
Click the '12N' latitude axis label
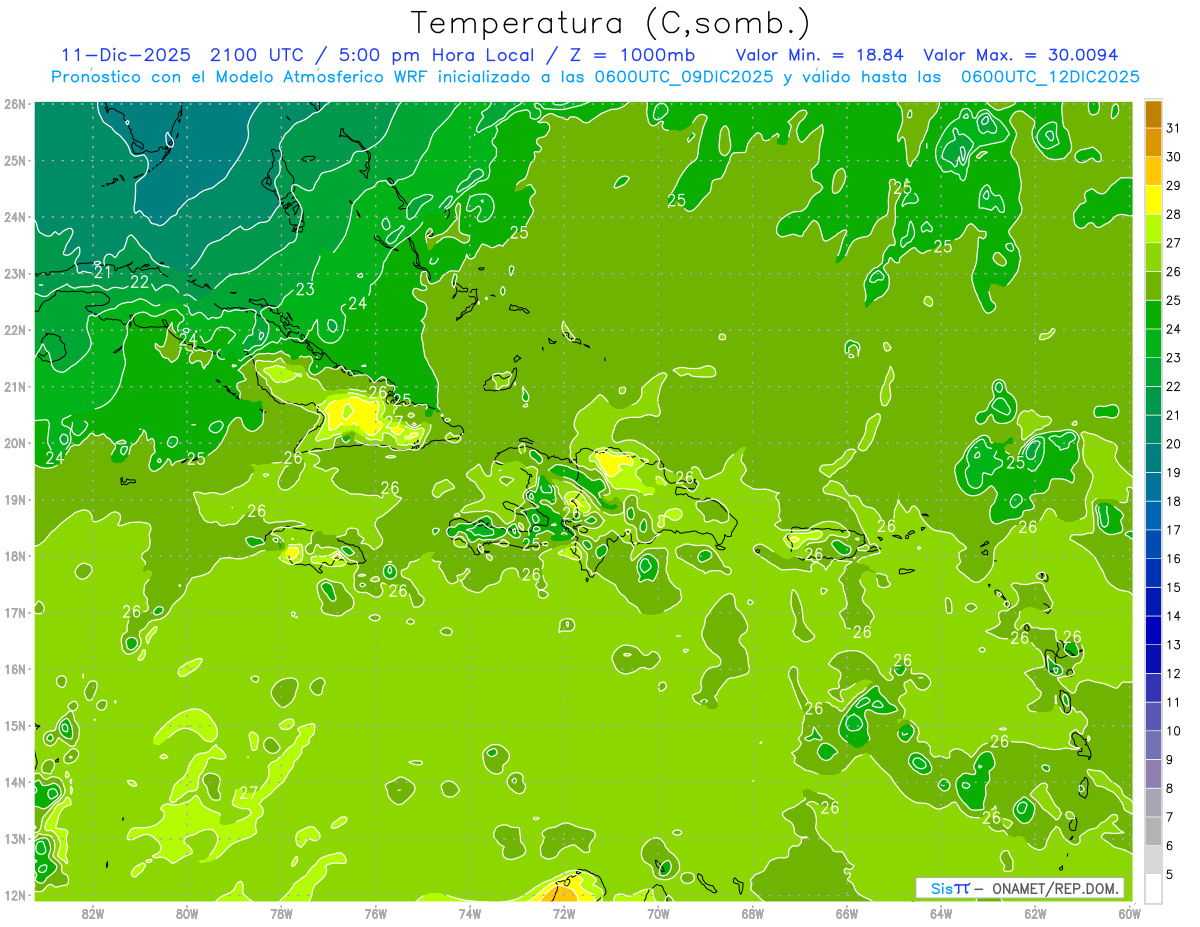pyautogui.click(x=14, y=895)
